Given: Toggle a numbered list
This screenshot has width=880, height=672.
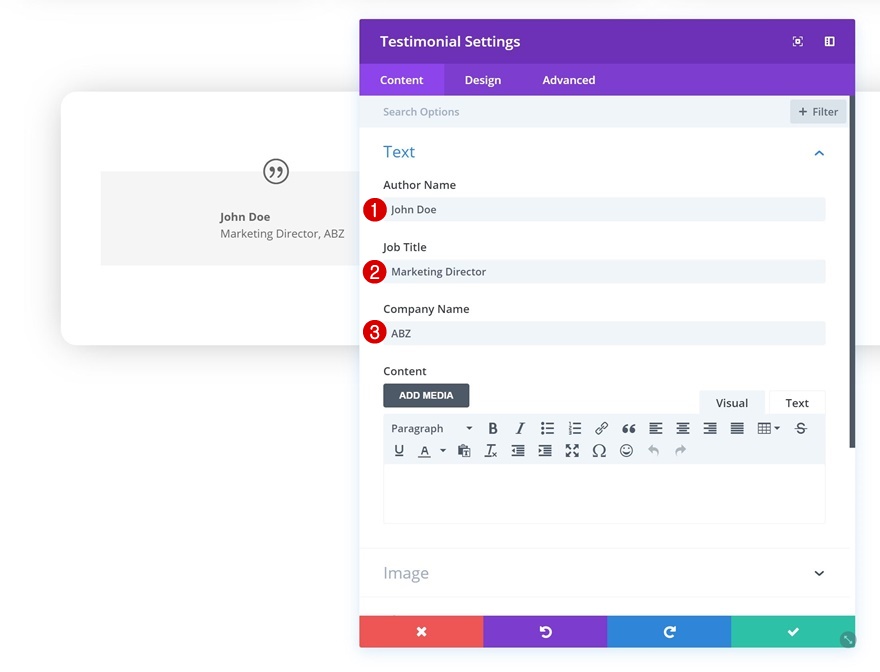Looking at the screenshot, I should coord(574,428).
